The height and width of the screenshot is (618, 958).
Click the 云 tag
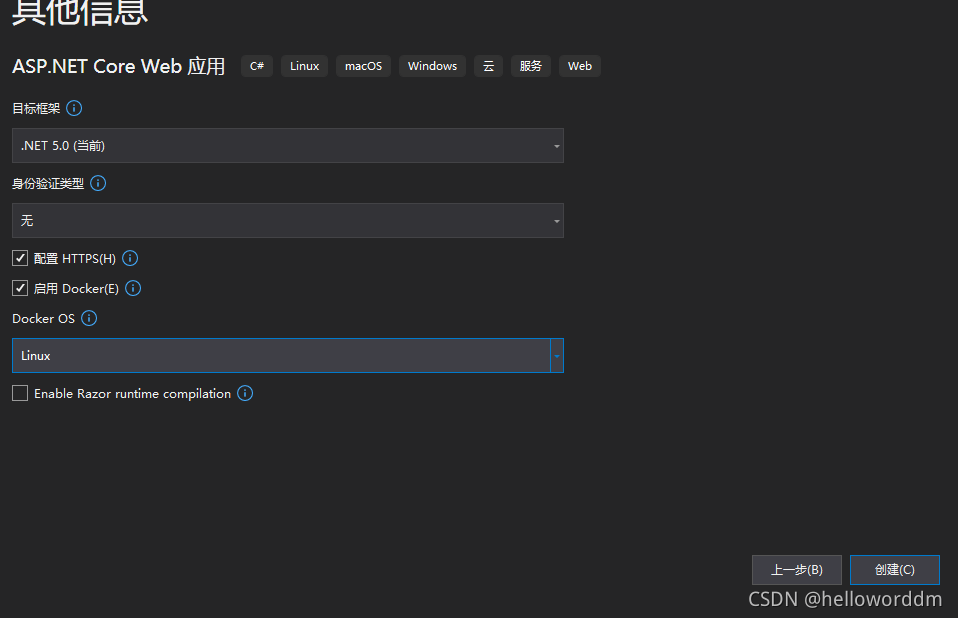(x=489, y=66)
